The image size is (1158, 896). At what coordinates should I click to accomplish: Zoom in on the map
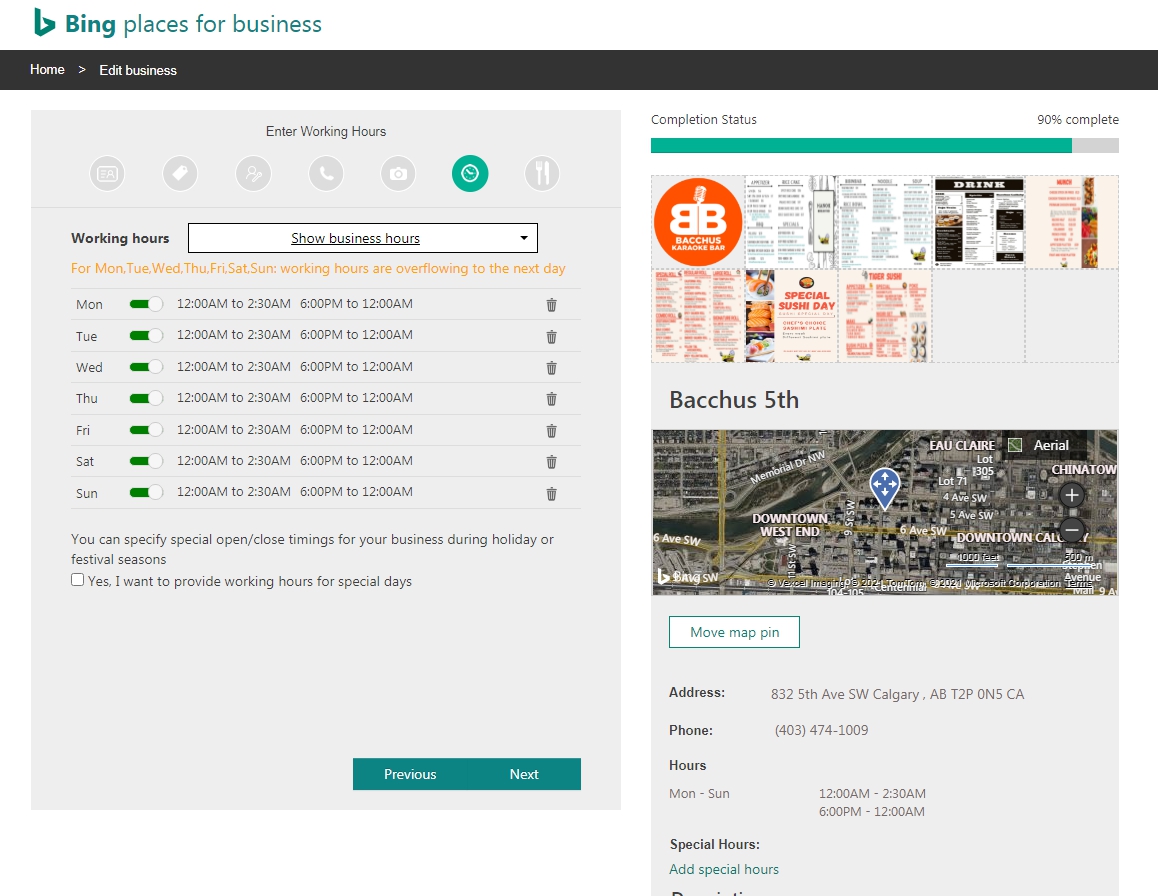point(1072,495)
